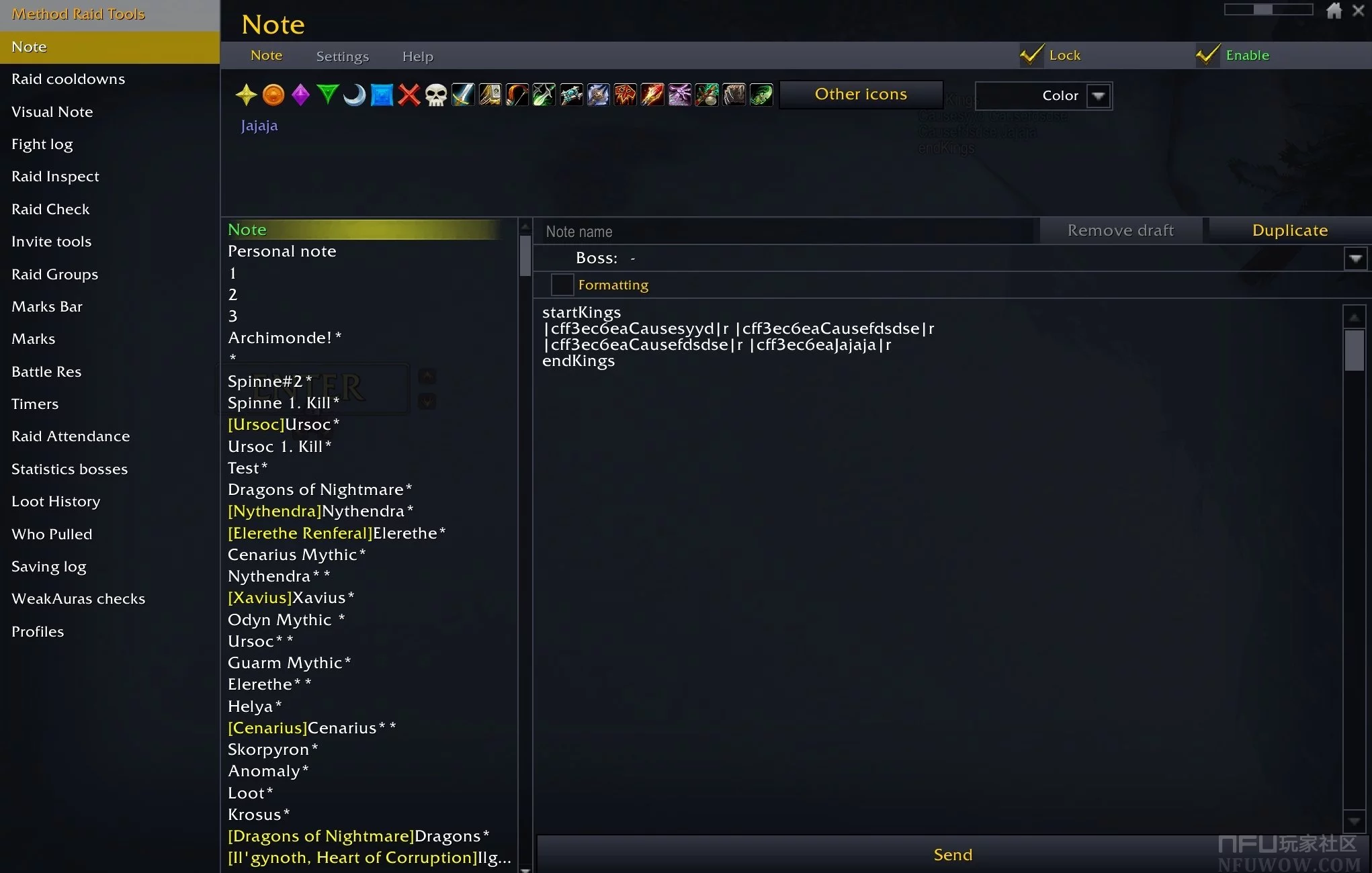Insert the orange circle raid marker

[273, 95]
